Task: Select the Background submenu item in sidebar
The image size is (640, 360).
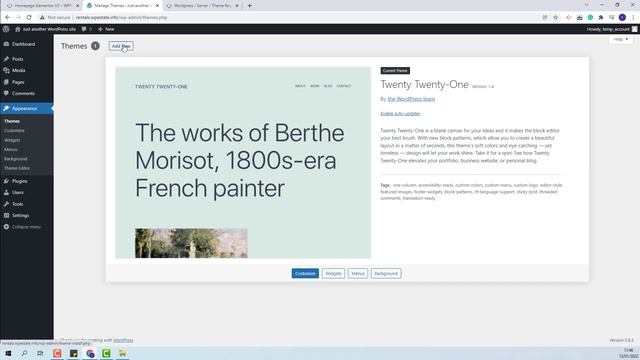Action: tap(16, 159)
